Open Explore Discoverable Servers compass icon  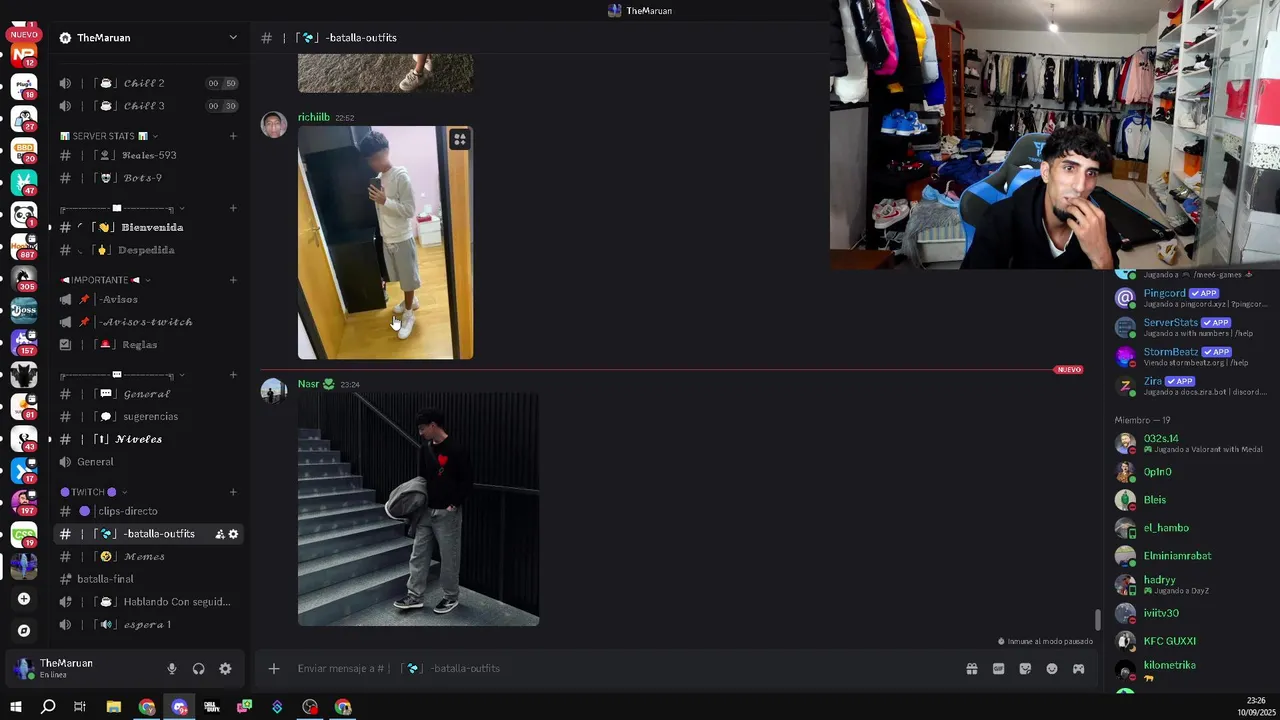point(24,631)
